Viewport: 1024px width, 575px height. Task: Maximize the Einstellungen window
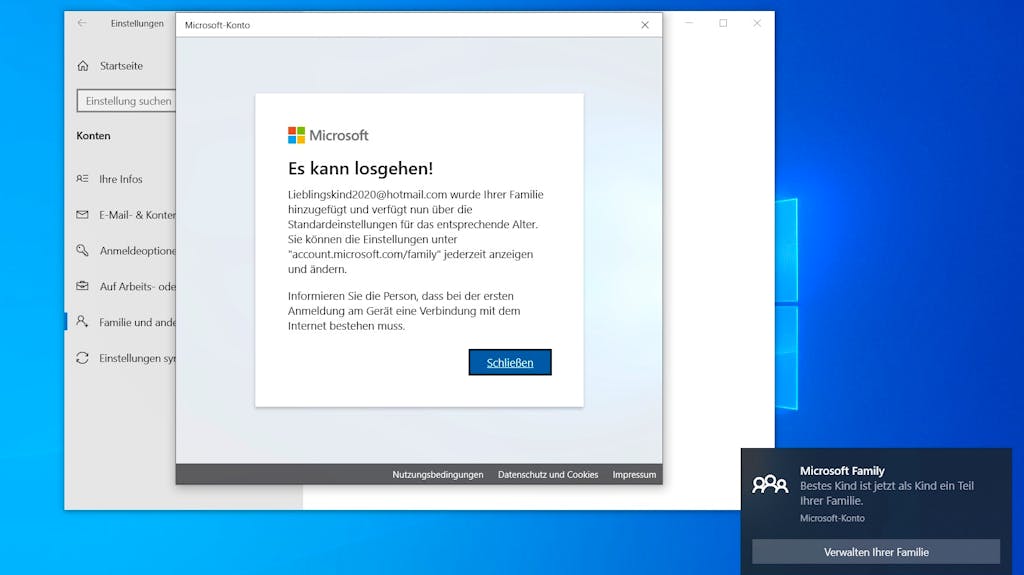(x=723, y=23)
